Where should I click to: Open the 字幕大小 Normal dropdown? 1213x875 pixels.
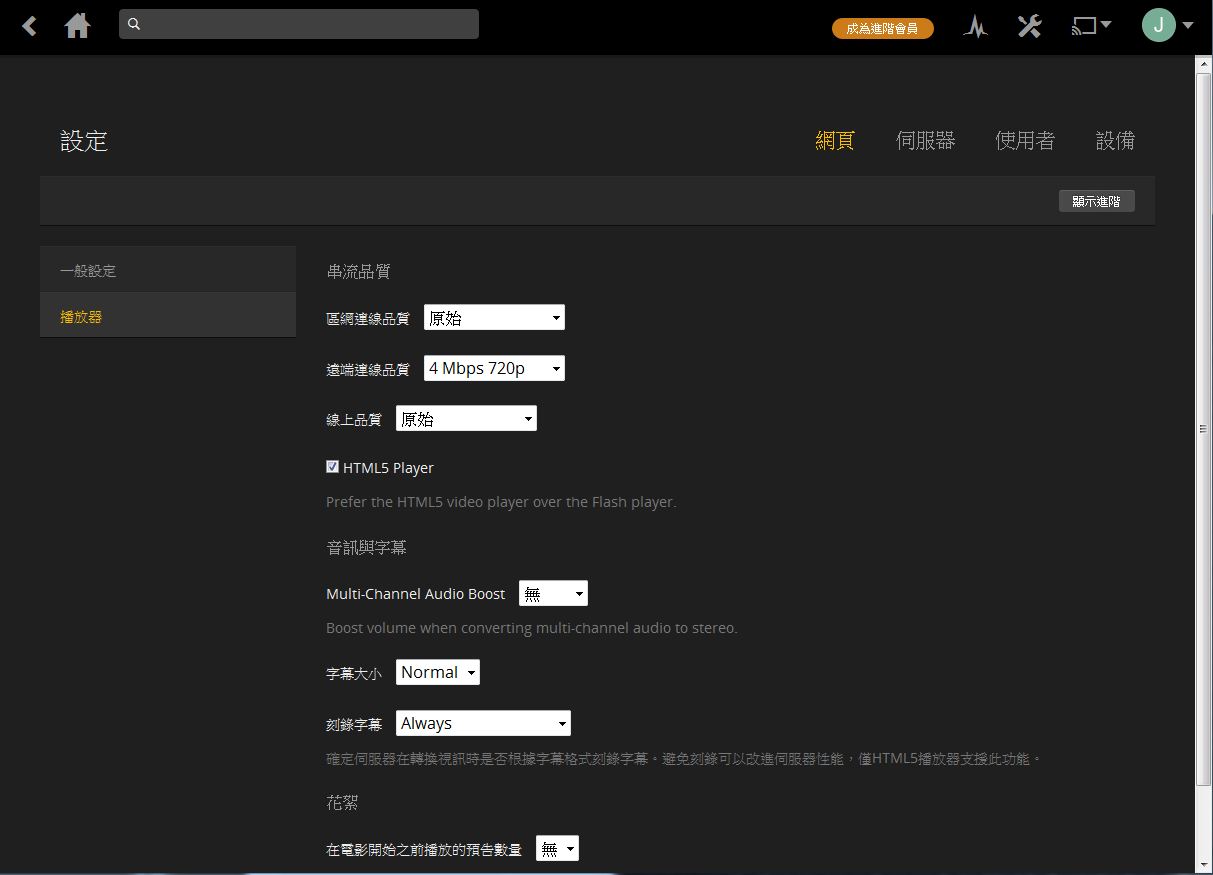pos(438,672)
